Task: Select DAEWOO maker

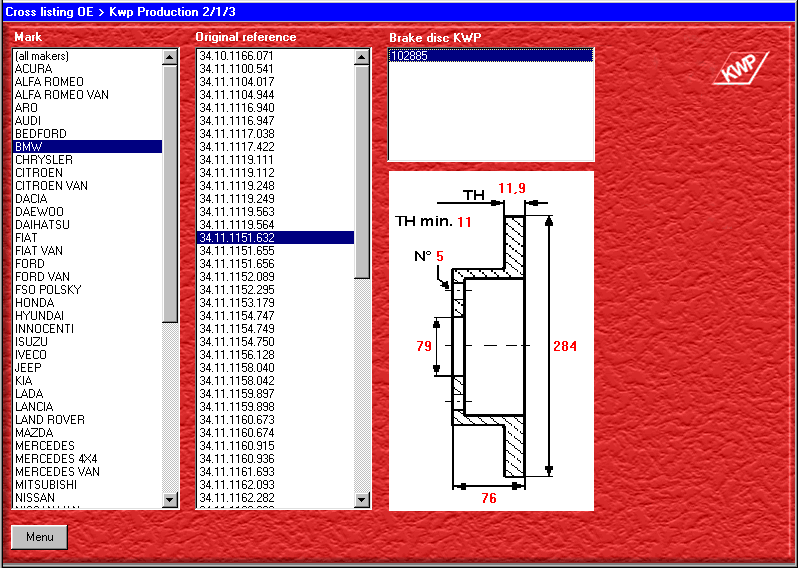Action: point(87,212)
